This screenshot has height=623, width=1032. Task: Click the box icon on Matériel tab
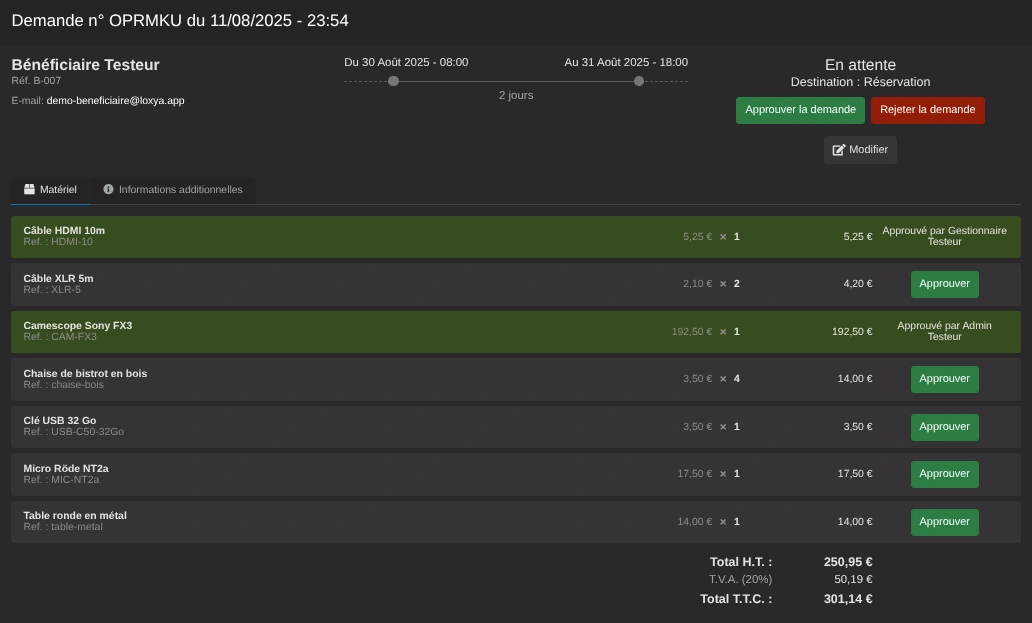click(x=30, y=189)
